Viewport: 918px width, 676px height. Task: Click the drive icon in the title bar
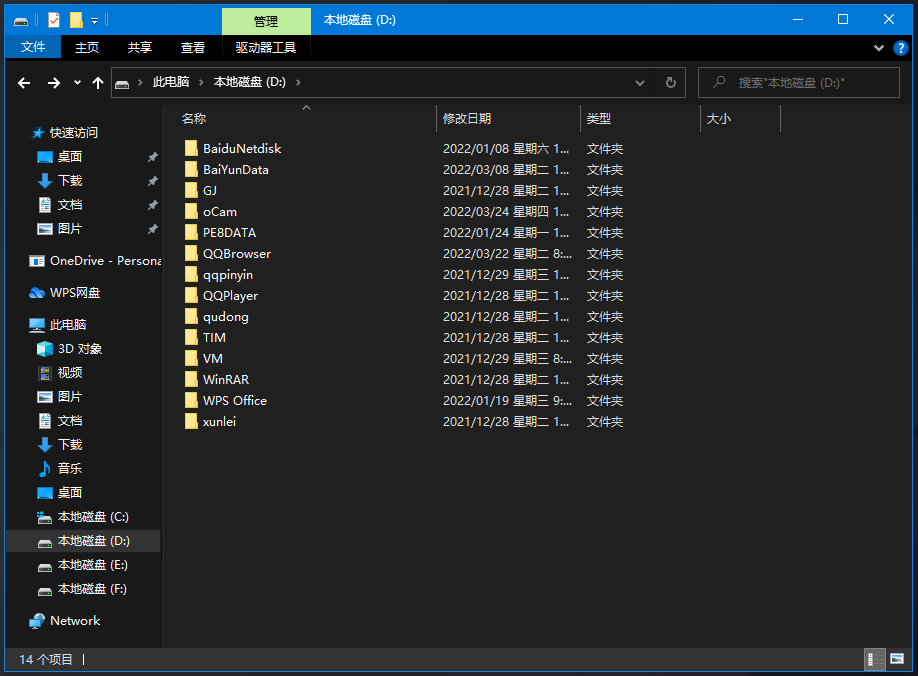click(x=21, y=20)
